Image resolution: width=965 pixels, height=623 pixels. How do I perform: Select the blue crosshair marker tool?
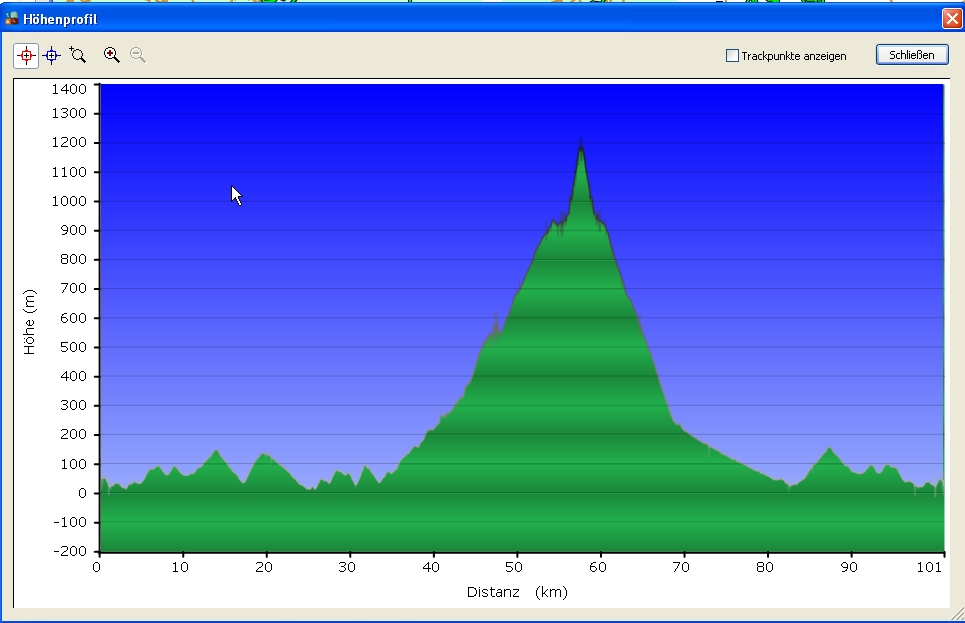point(51,56)
